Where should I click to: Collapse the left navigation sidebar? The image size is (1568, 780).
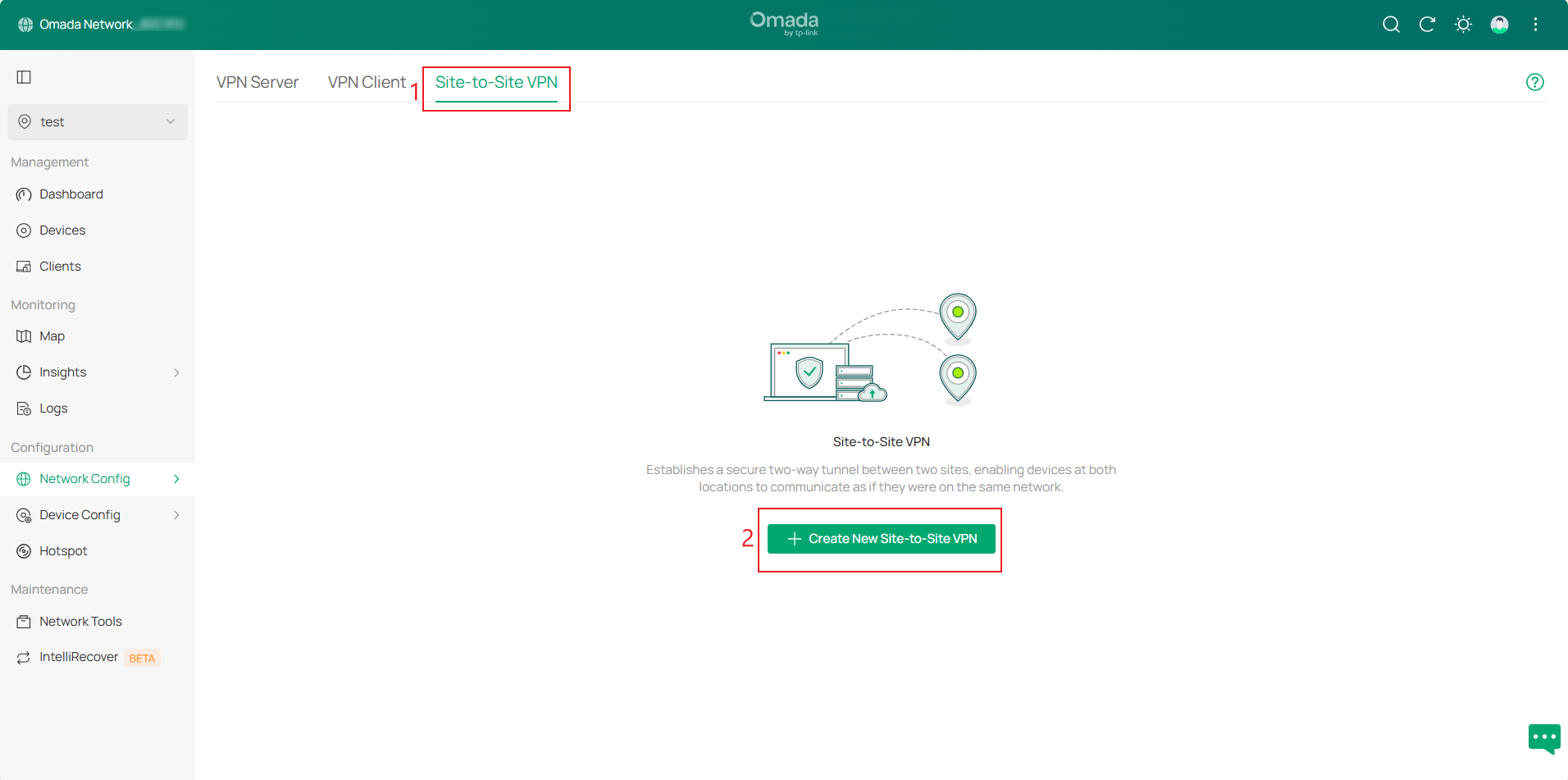[23, 77]
